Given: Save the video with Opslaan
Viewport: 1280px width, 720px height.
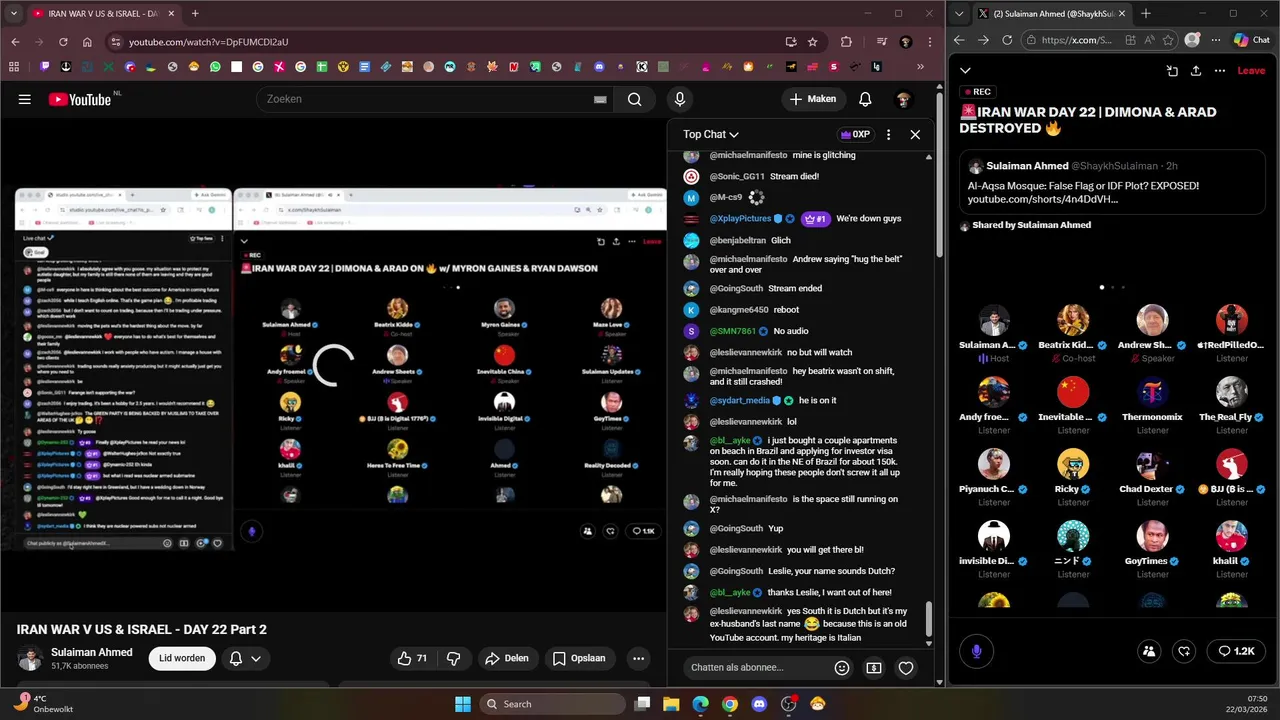Looking at the screenshot, I should (x=579, y=658).
